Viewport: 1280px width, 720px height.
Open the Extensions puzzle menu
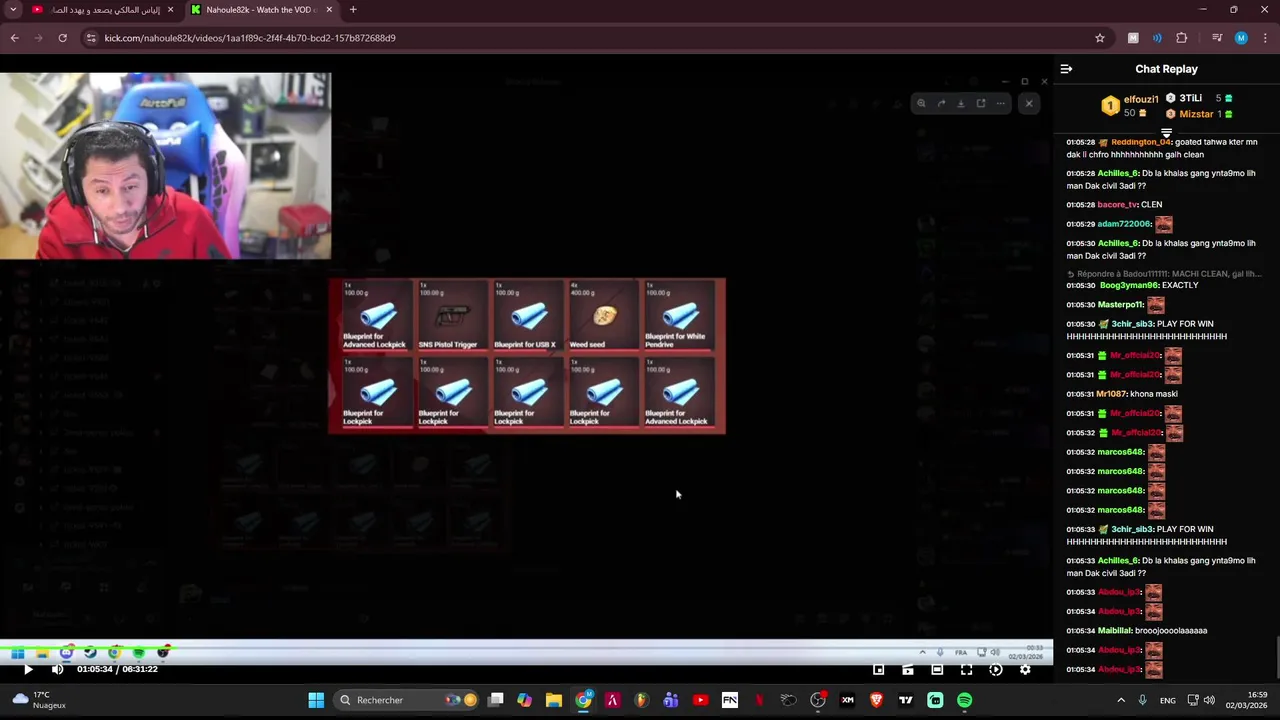click(x=1182, y=38)
